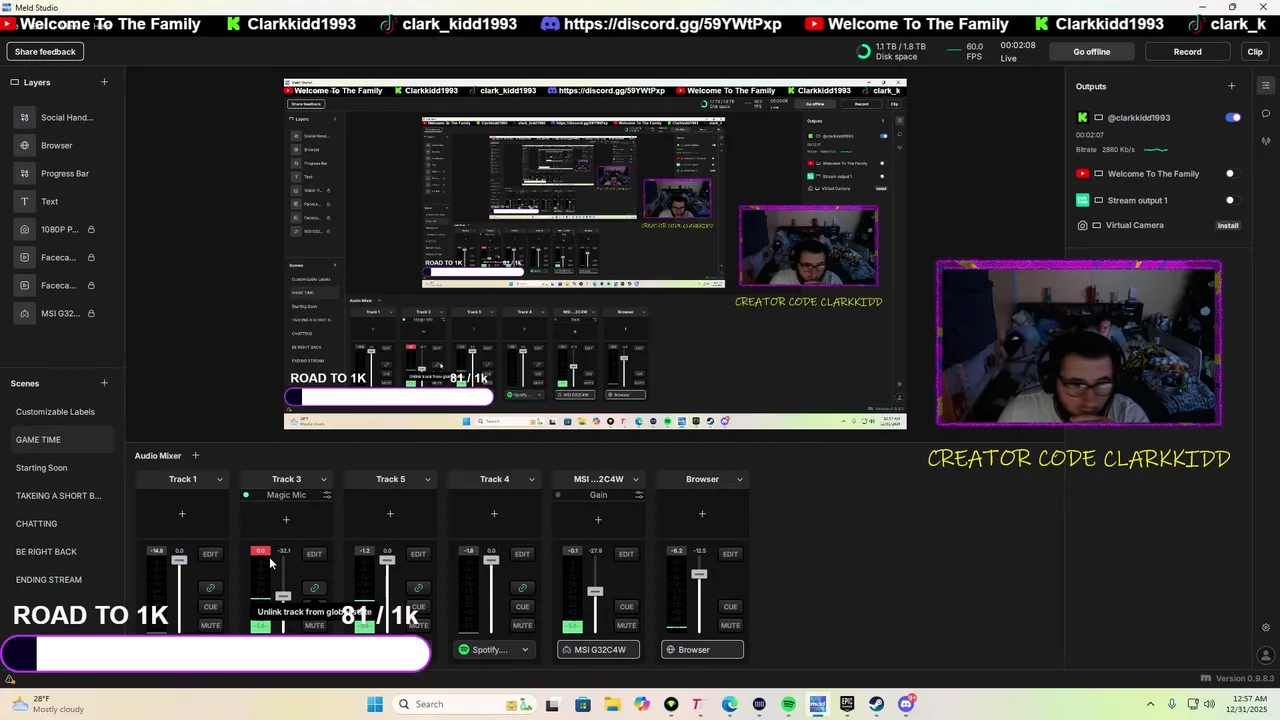Click the Browser source chip

tap(702, 650)
